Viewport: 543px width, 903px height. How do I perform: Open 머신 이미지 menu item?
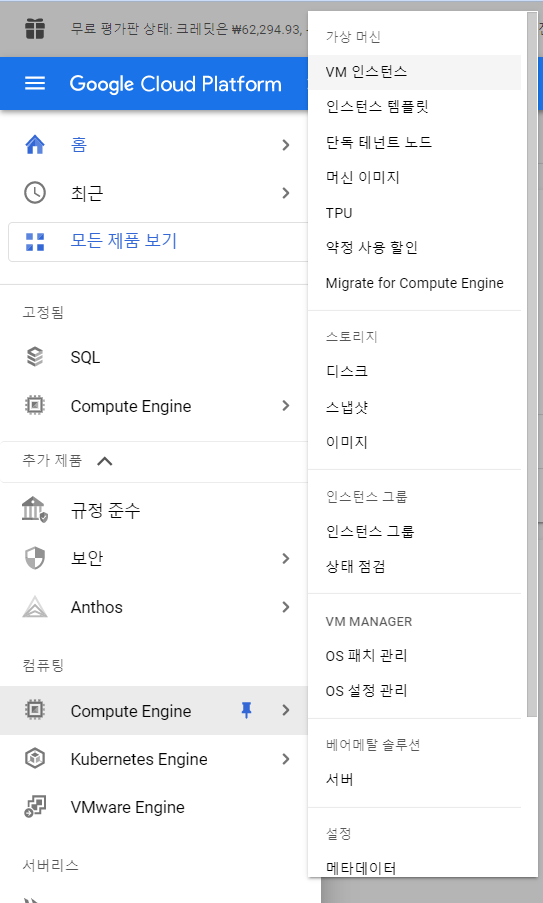415,177
